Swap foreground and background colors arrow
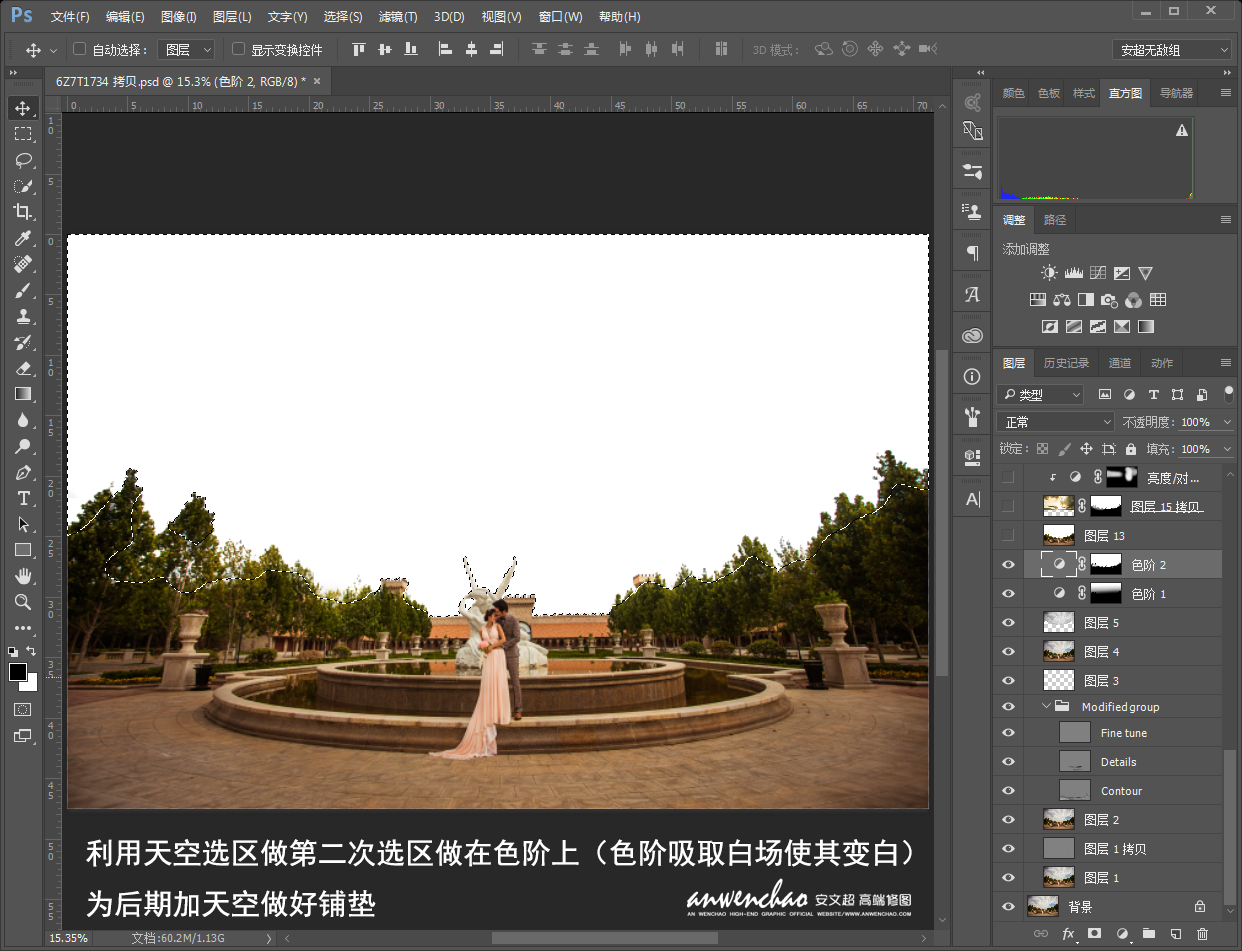Screen dimensions: 1242x951 [31, 653]
